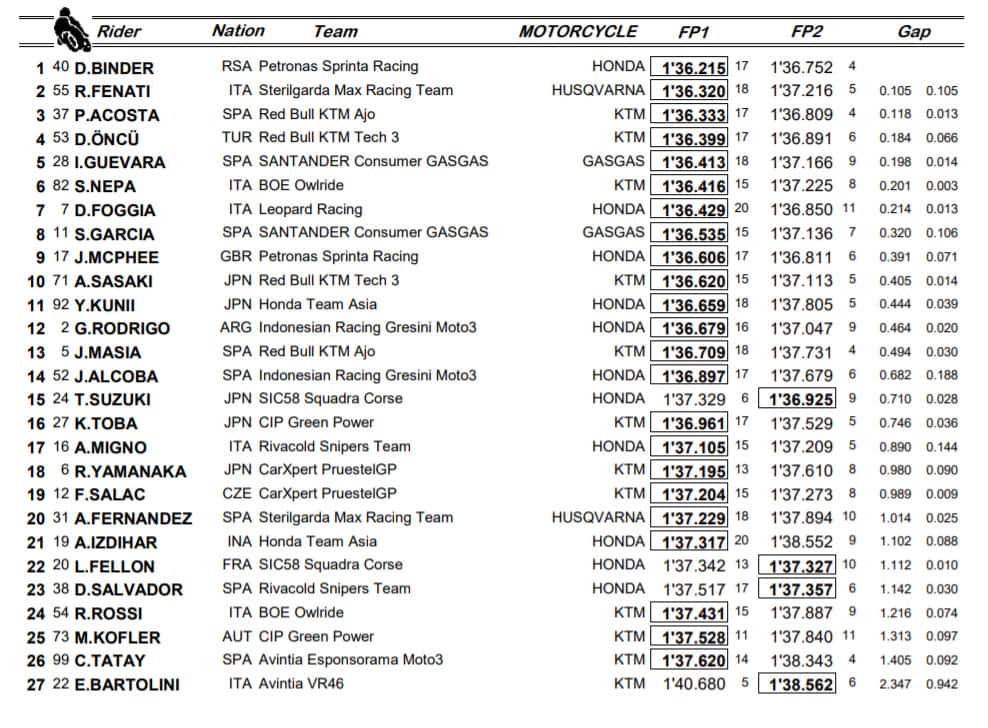Click the 2.347 gap value
Screen dimensions: 988x728
(896, 685)
